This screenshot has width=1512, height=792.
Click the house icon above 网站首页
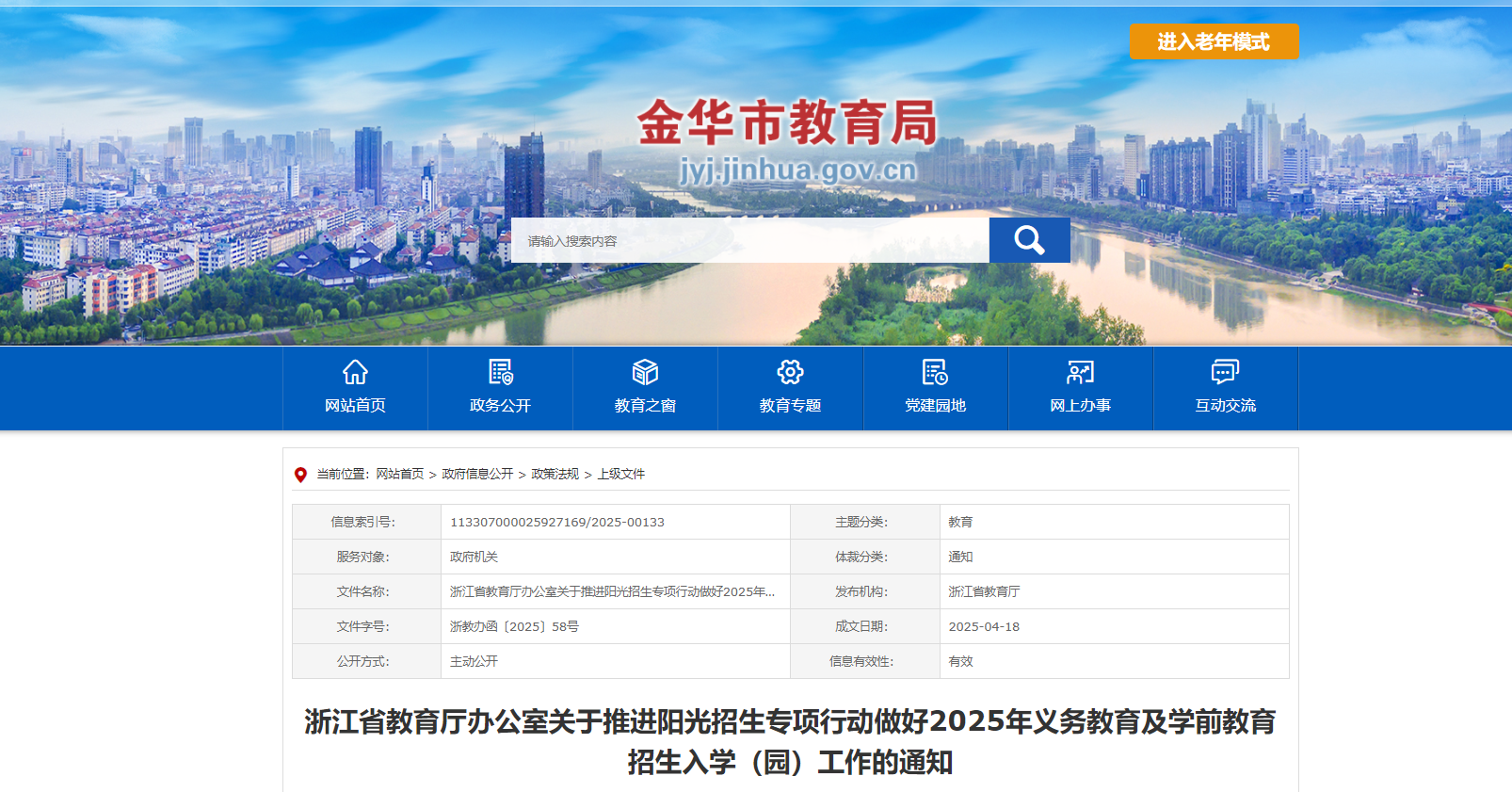(355, 372)
